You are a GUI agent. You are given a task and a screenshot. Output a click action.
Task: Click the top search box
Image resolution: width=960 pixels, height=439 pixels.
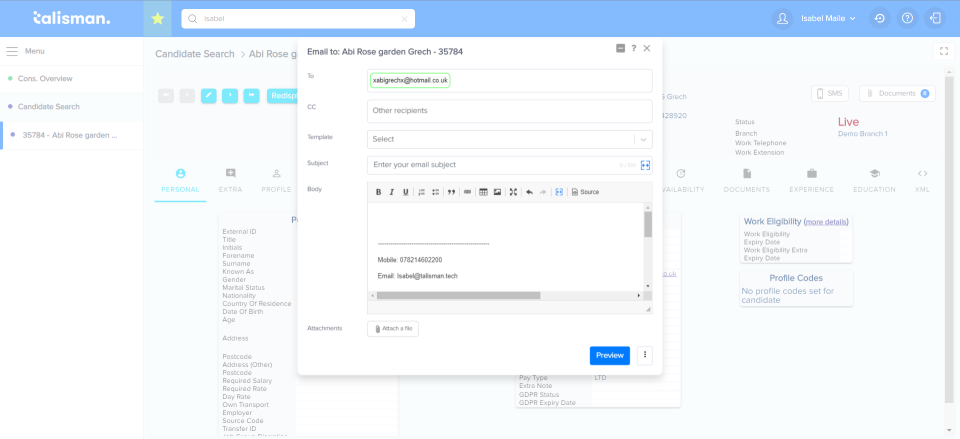coord(298,19)
